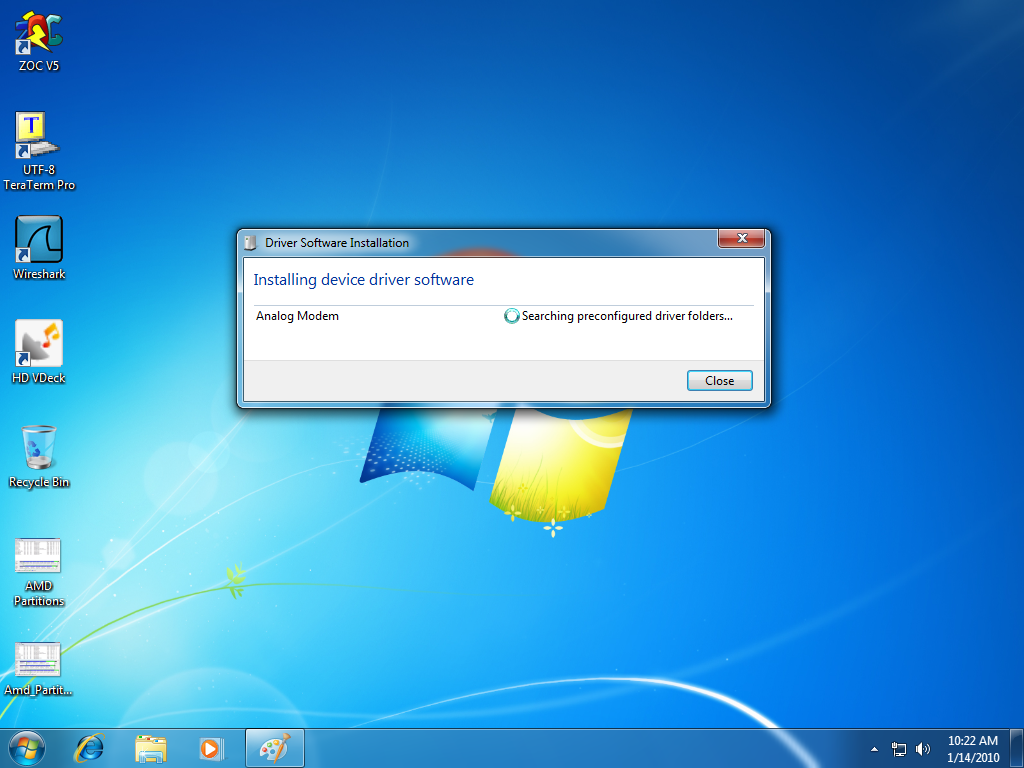The height and width of the screenshot is (768, 1024).
Task: Click the network status tray icon
Action: coord(899,748)
